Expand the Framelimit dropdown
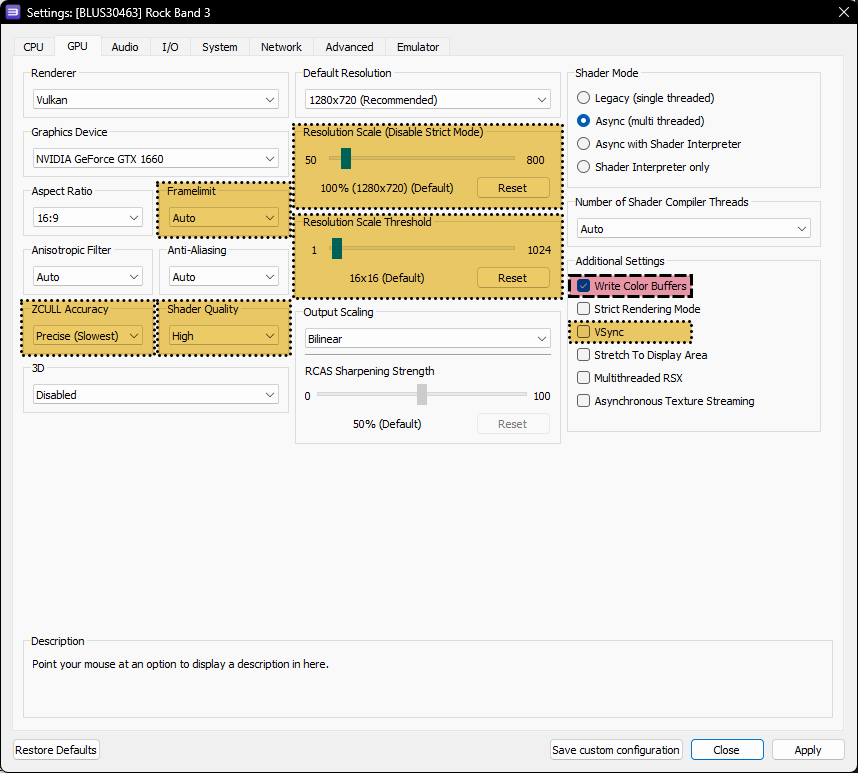The height and width of the screenshot is (773, 858). pos(223,218)
